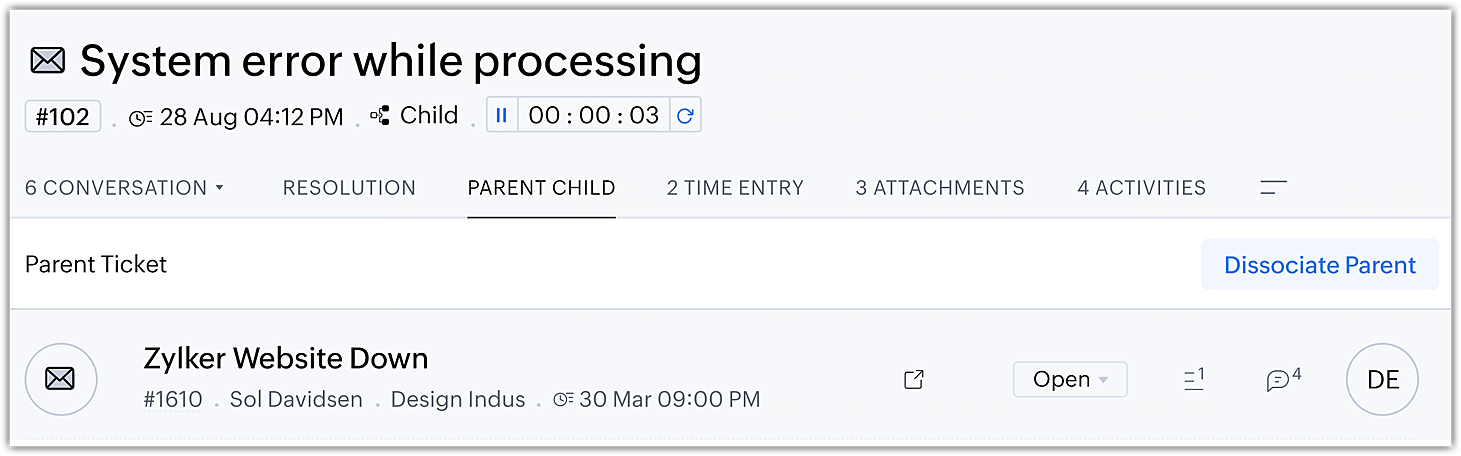Viewport: 1461px width, 456px height.
Task: Open the parent ticket's task count icon
Action: click(x=1193, y=379)
